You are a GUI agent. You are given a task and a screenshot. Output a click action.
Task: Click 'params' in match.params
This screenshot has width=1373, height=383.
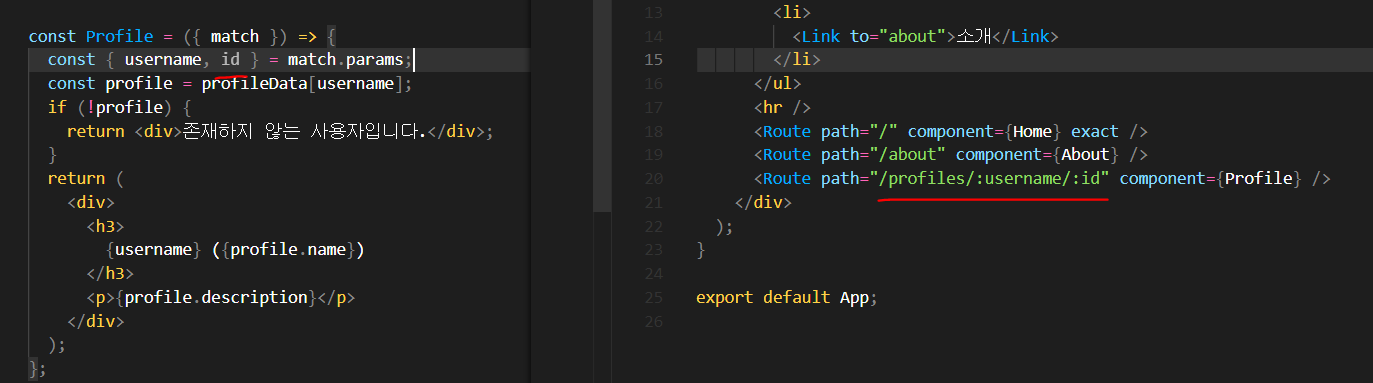(374, 60)
